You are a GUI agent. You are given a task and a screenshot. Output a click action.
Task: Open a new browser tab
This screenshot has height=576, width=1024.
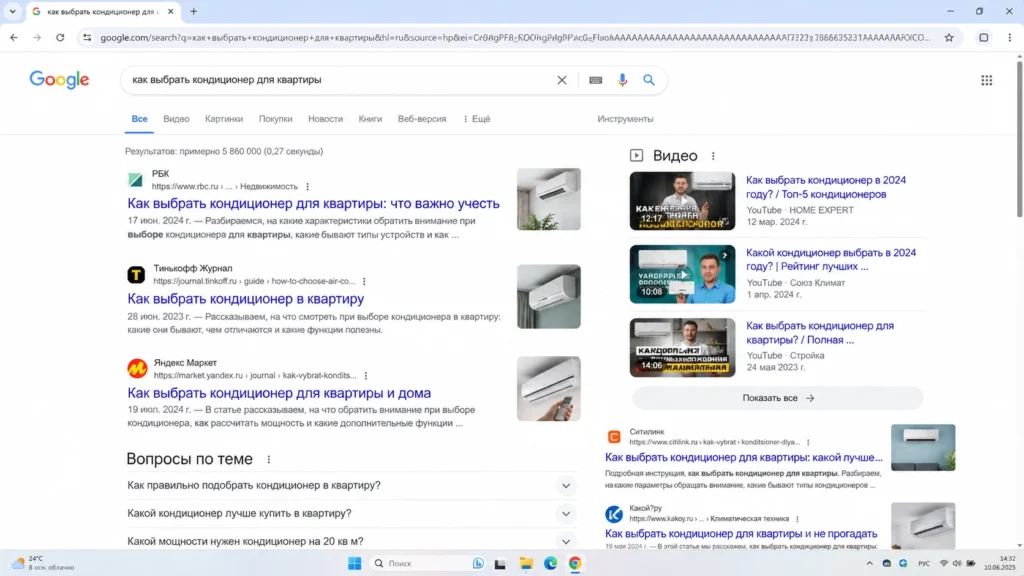(193, 11)
